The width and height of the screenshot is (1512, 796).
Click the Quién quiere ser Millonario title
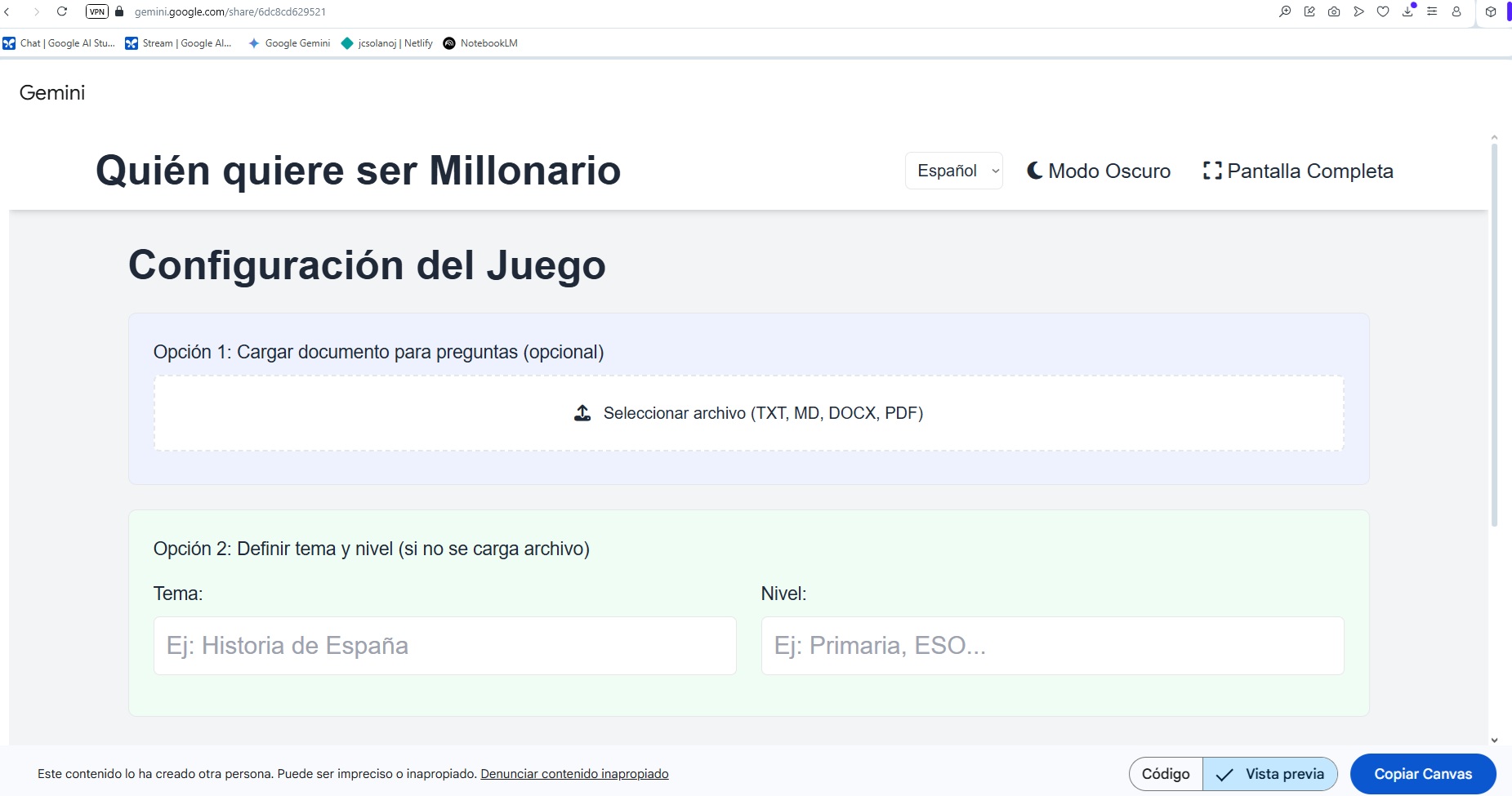click(x=359, y=171)
